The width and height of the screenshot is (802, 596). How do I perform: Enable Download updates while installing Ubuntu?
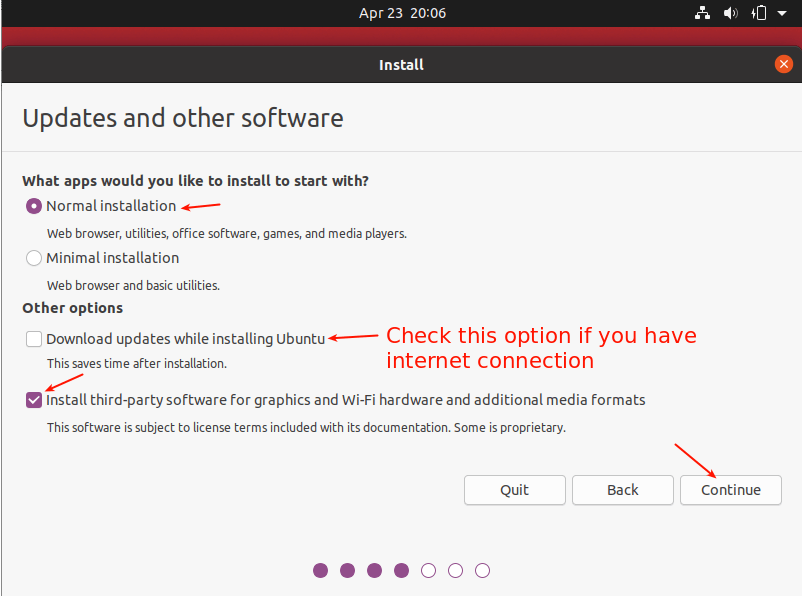[x=34, y=339]
